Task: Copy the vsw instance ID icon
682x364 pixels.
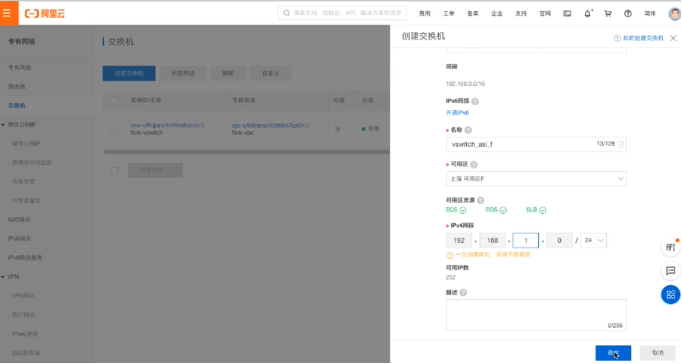Action: coord(203,125)
